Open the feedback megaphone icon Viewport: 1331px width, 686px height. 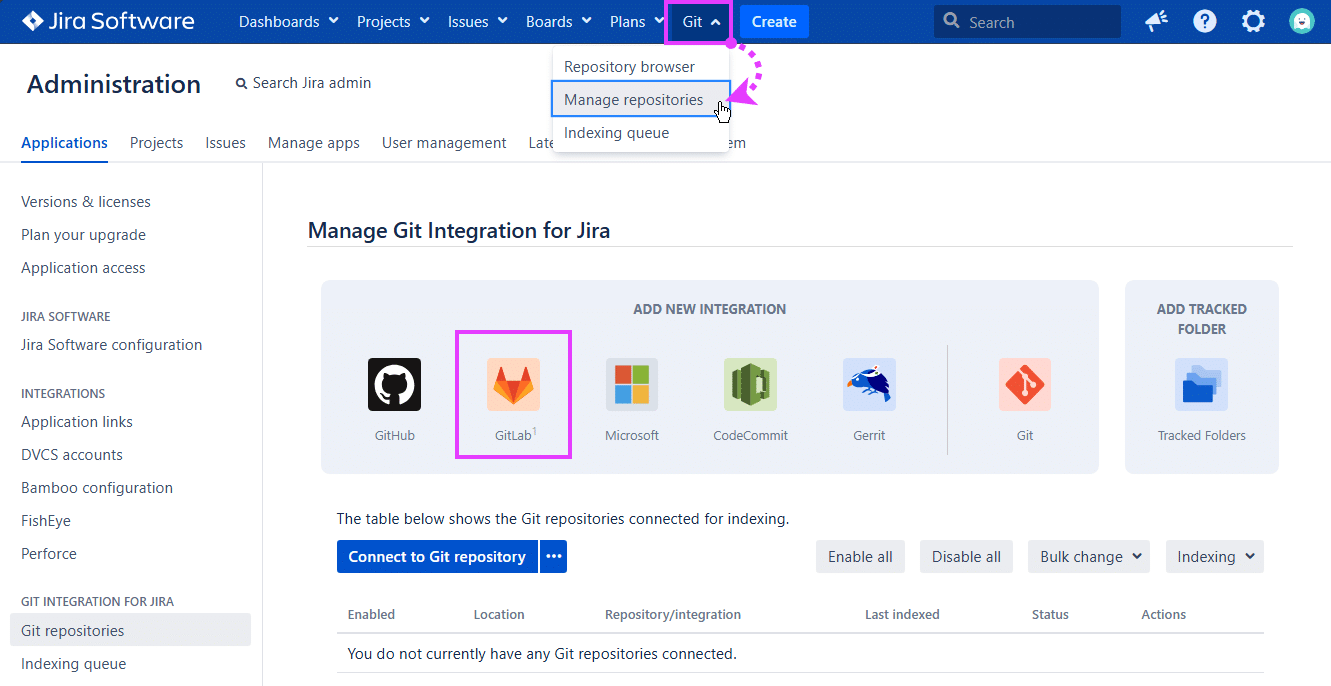1157,21
